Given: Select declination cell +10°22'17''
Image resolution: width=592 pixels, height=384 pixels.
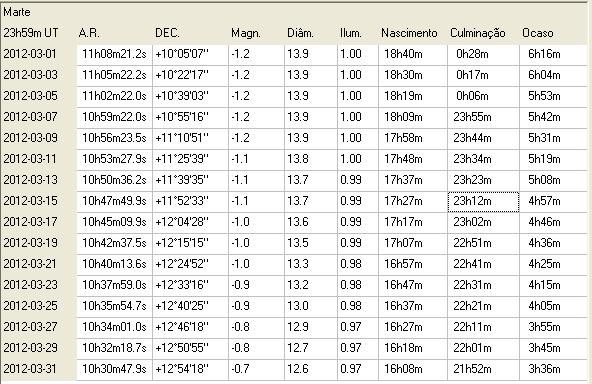Looking at the screenshot, I should click(x=191, y=75).
